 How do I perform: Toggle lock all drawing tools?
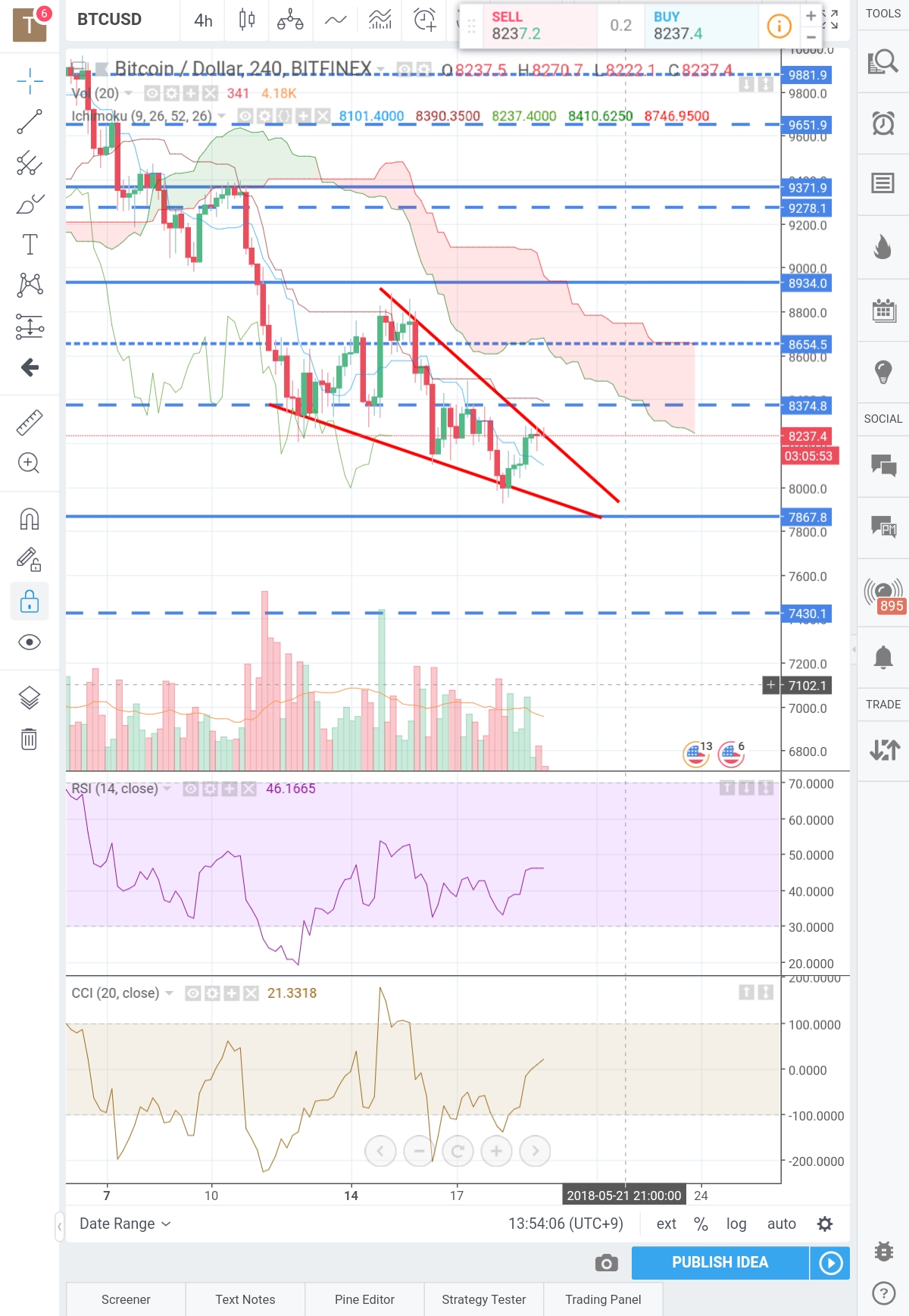(30, 602)
